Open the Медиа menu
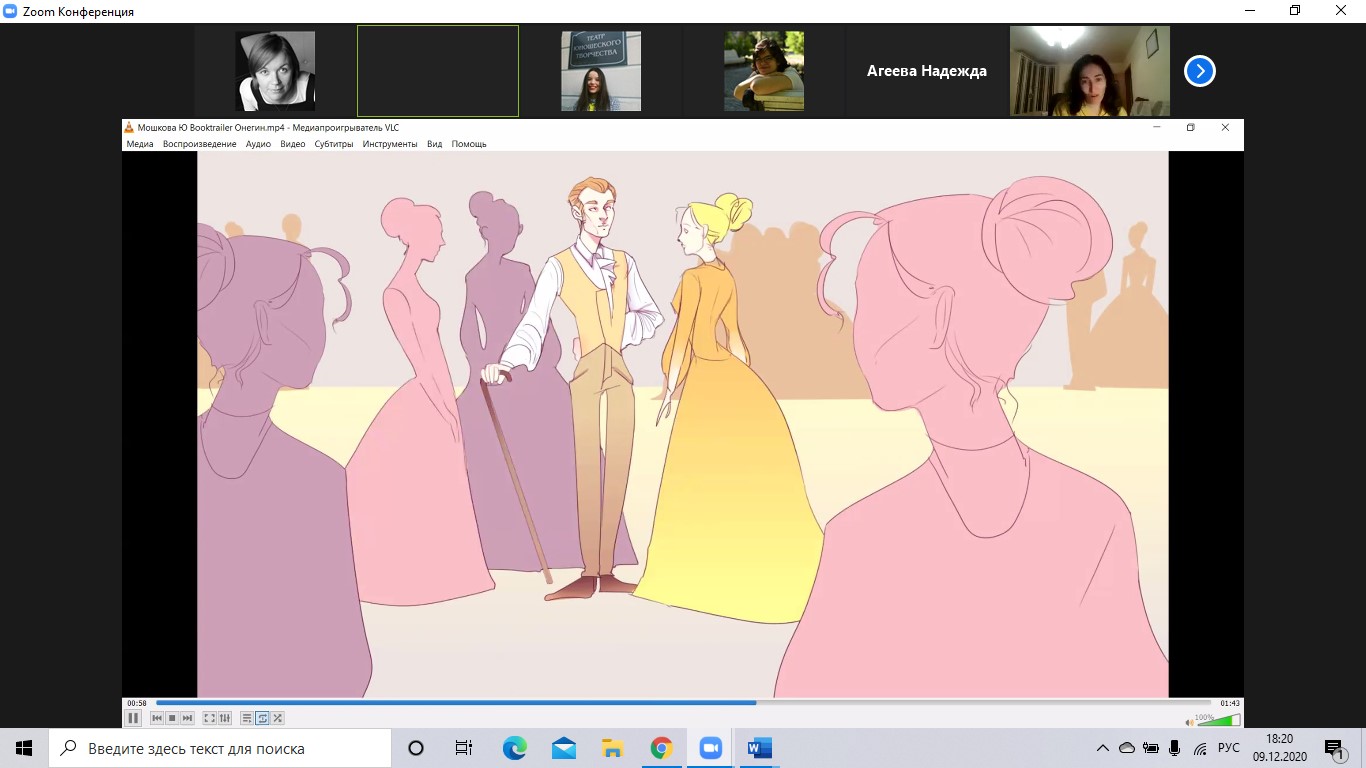Viewport: 1366px width, 768px height. [x=140, y=144]
